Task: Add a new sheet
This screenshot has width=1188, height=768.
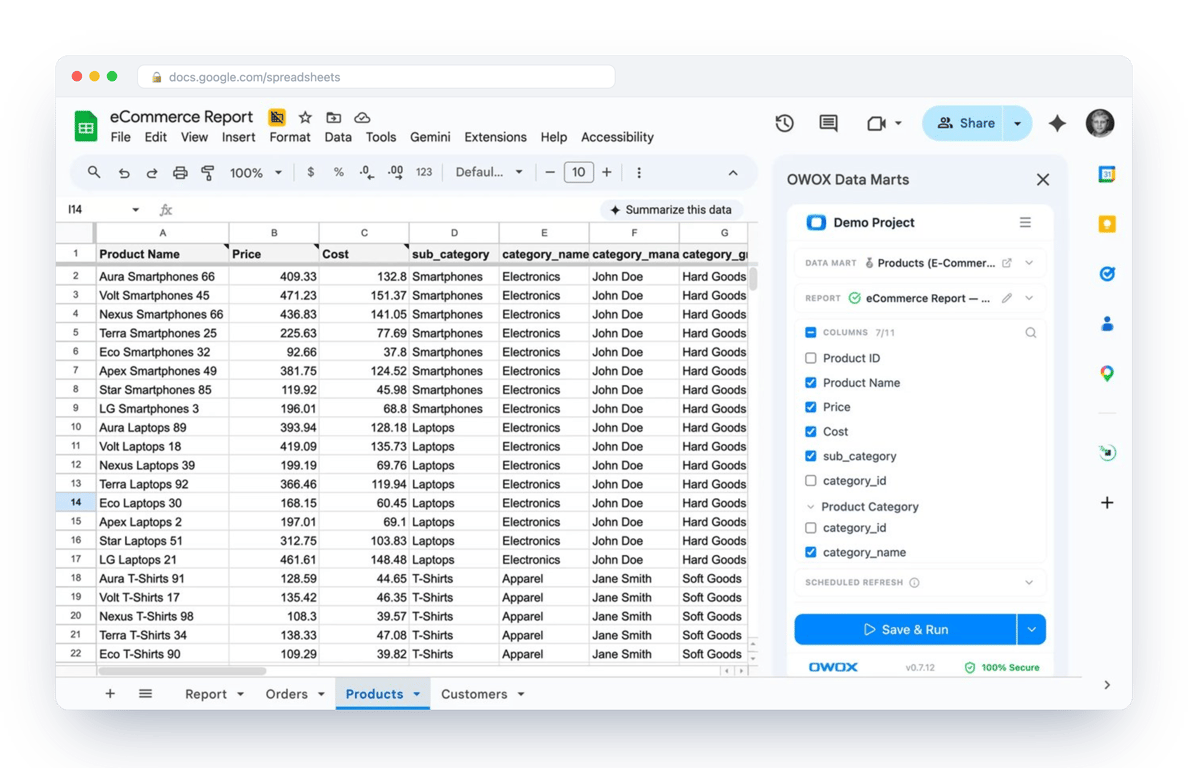Action: [x=110, y=694]
